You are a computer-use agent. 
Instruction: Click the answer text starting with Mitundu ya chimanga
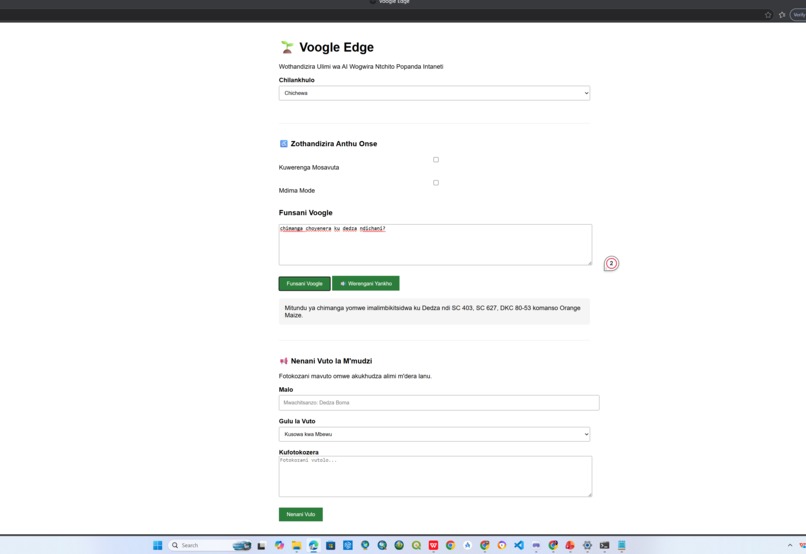coord(432,311)
